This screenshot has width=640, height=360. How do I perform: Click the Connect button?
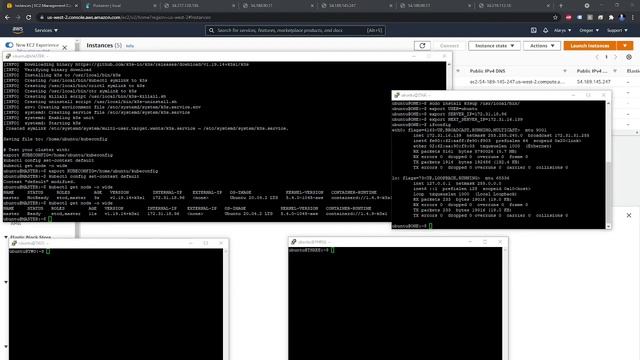449,46
